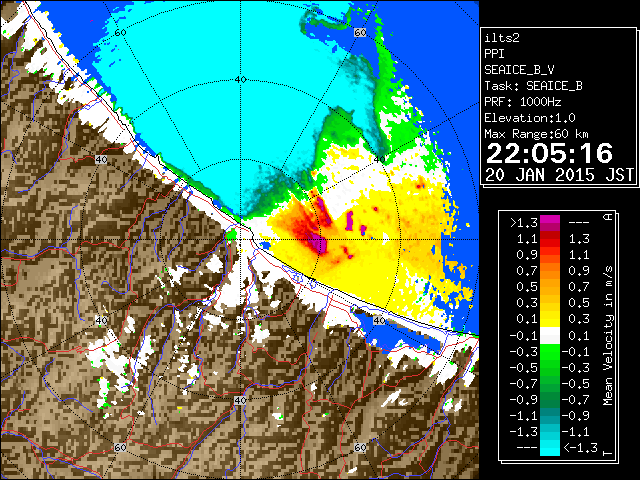Image resolution: width=640 pixels, height=480 pixels.
Task: Select the "PPI" scan type label
Action: pos(494,54)
